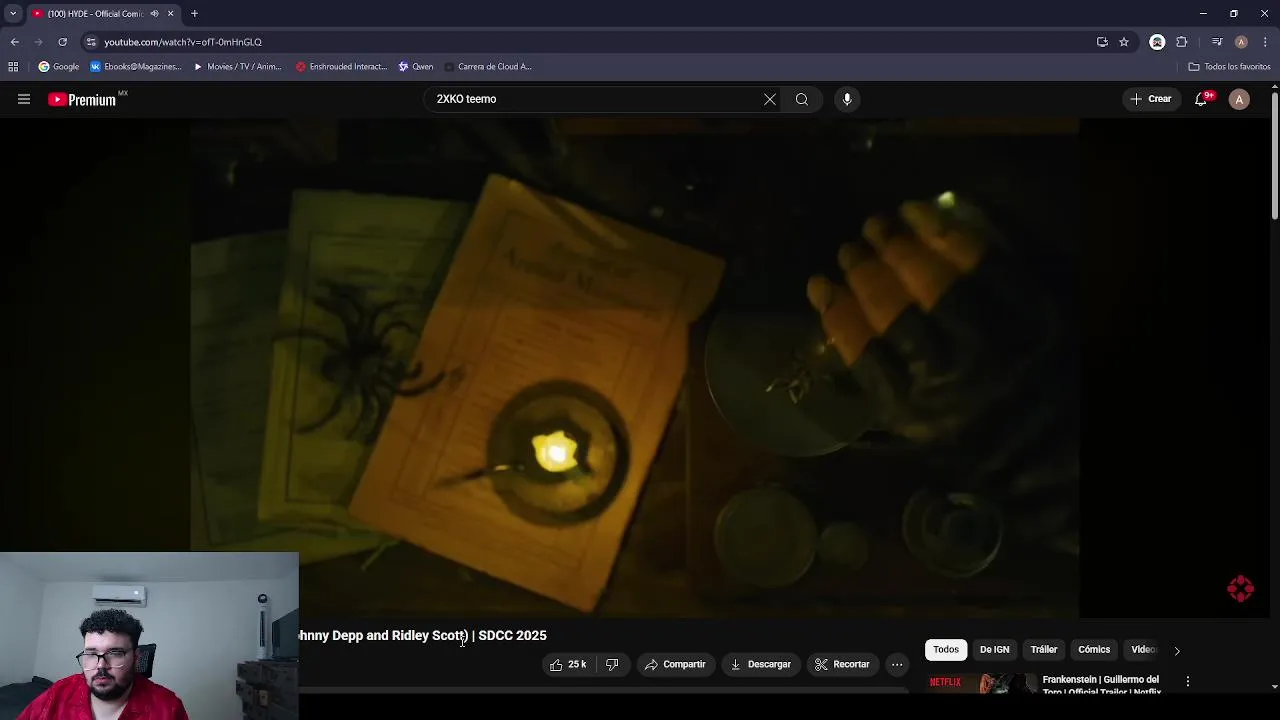Open the Ebooks&Magazines bookmark
This screenshot has width=1280, height=720.
(x=136, y=67)
